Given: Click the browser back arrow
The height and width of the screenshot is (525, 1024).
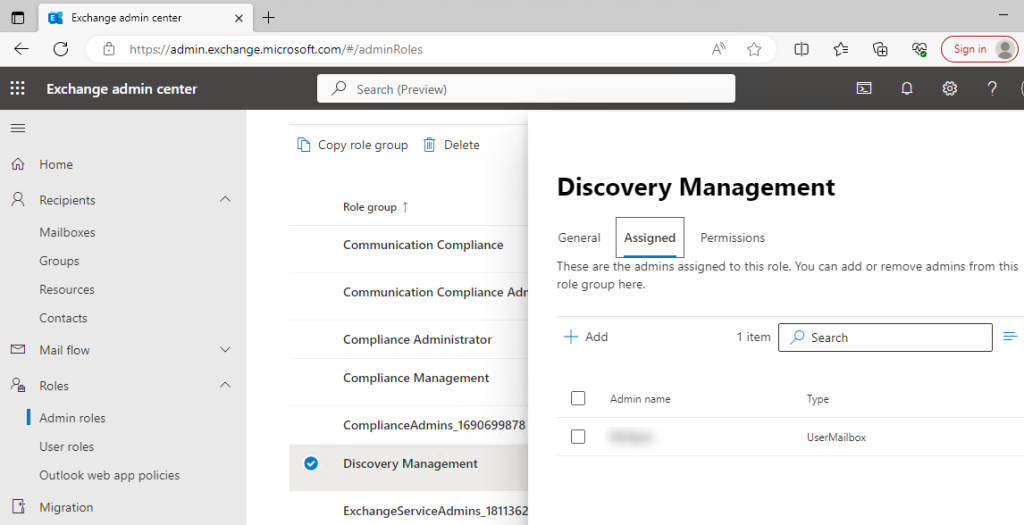Looking at the screenshot, I should [22, 49].
